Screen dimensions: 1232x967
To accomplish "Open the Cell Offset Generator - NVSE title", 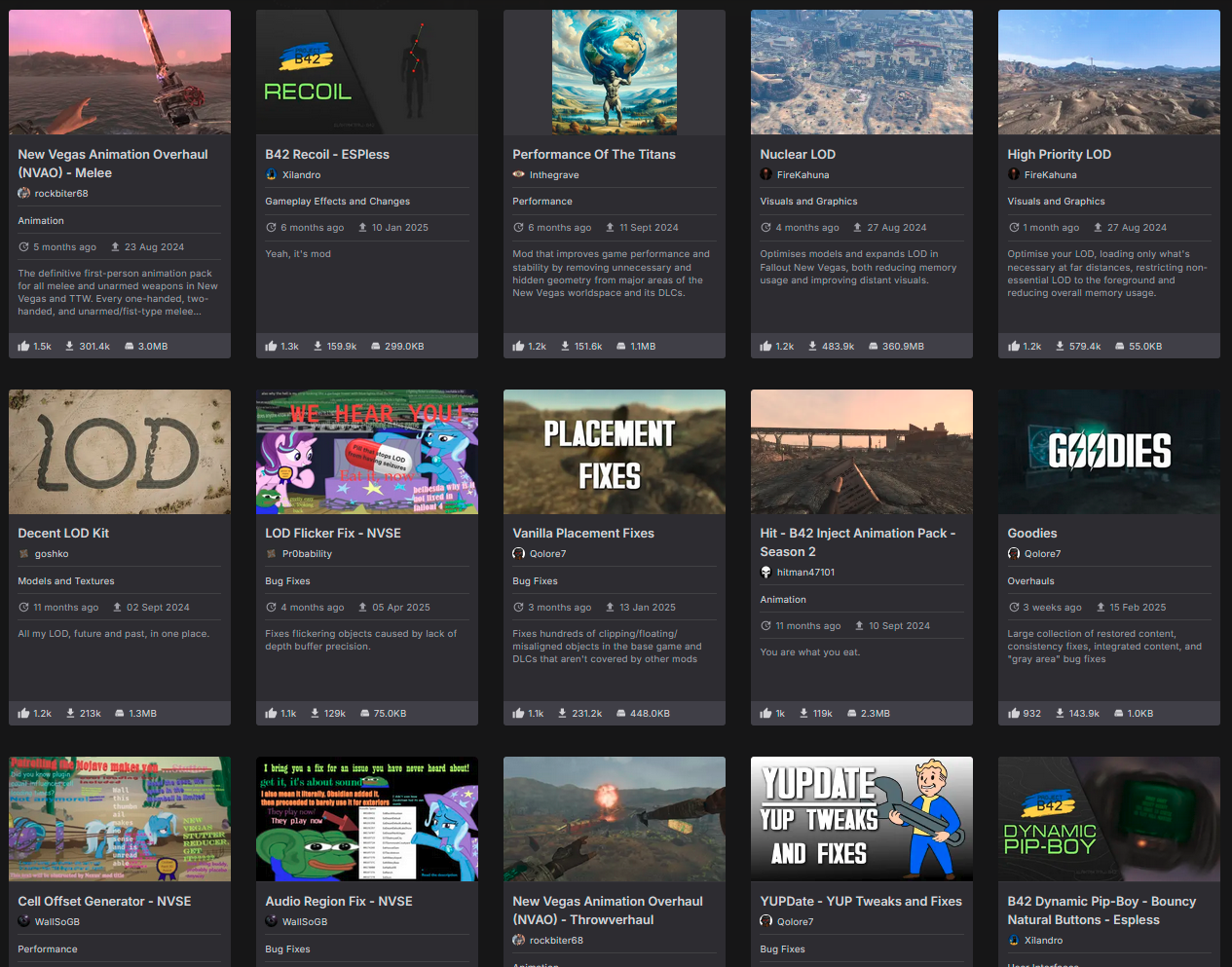I will tap(104, 901).
